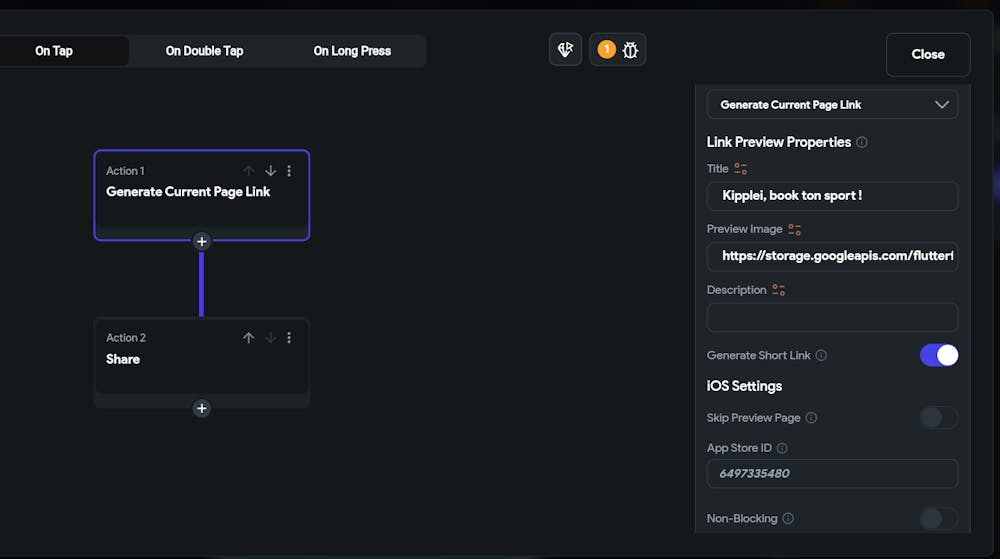Move Action 1 down with its arrow
Image resolution: width=1000 pixels, height=559 pixels.
click(x=270, y=171)
